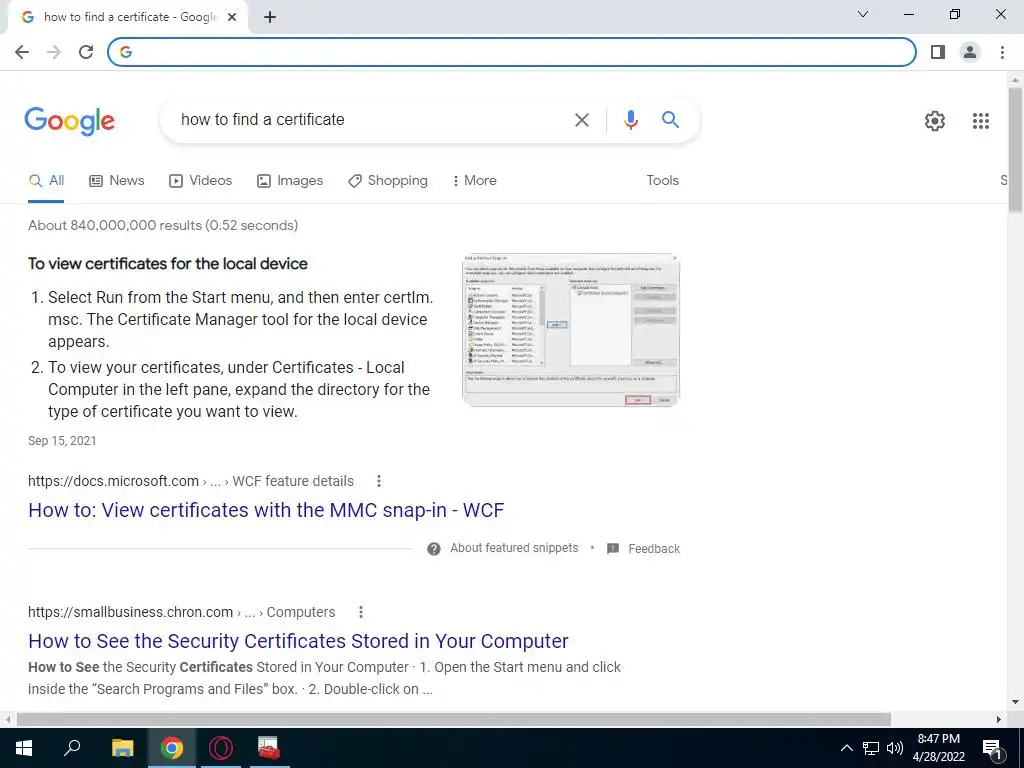The image size is (1024, 768).
Task: Open options menu for docs.microsoft.com result
Action: pyautogui.click(x=379, y=481)
